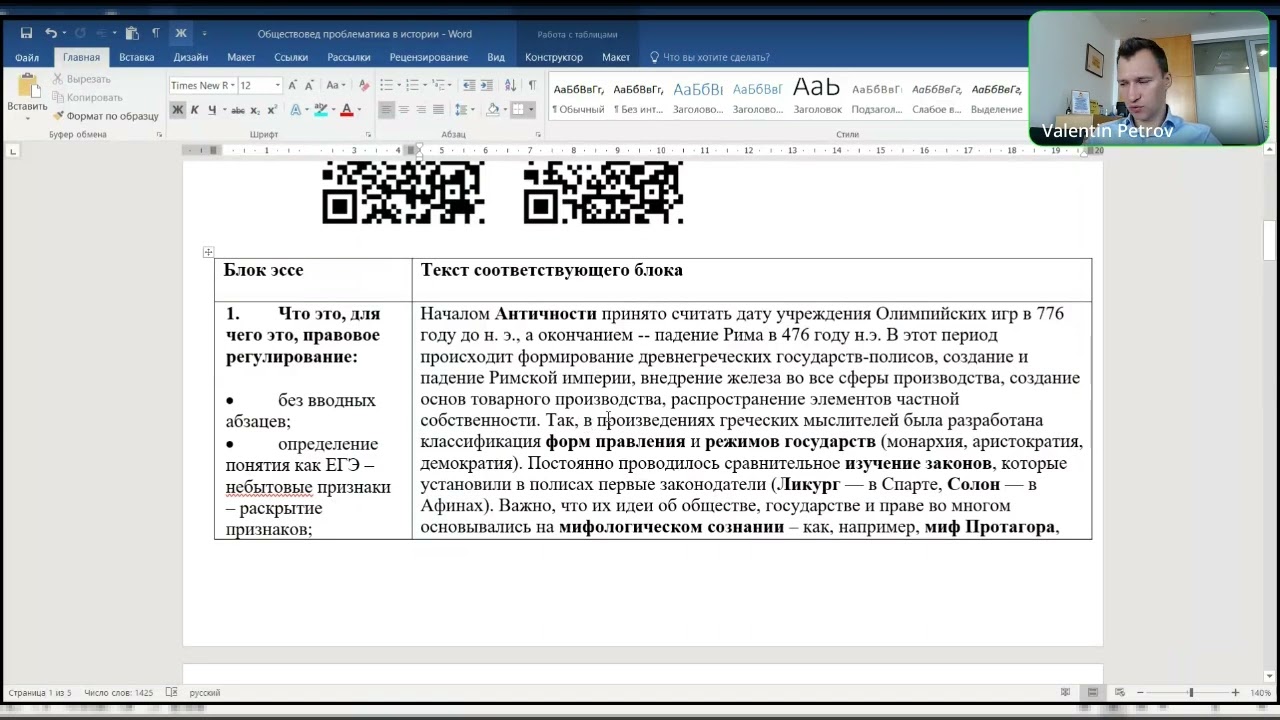Clear all formatting with the eraser icon
The height and width of the screenshot is (720, 1280).
(x=364, y=85)
